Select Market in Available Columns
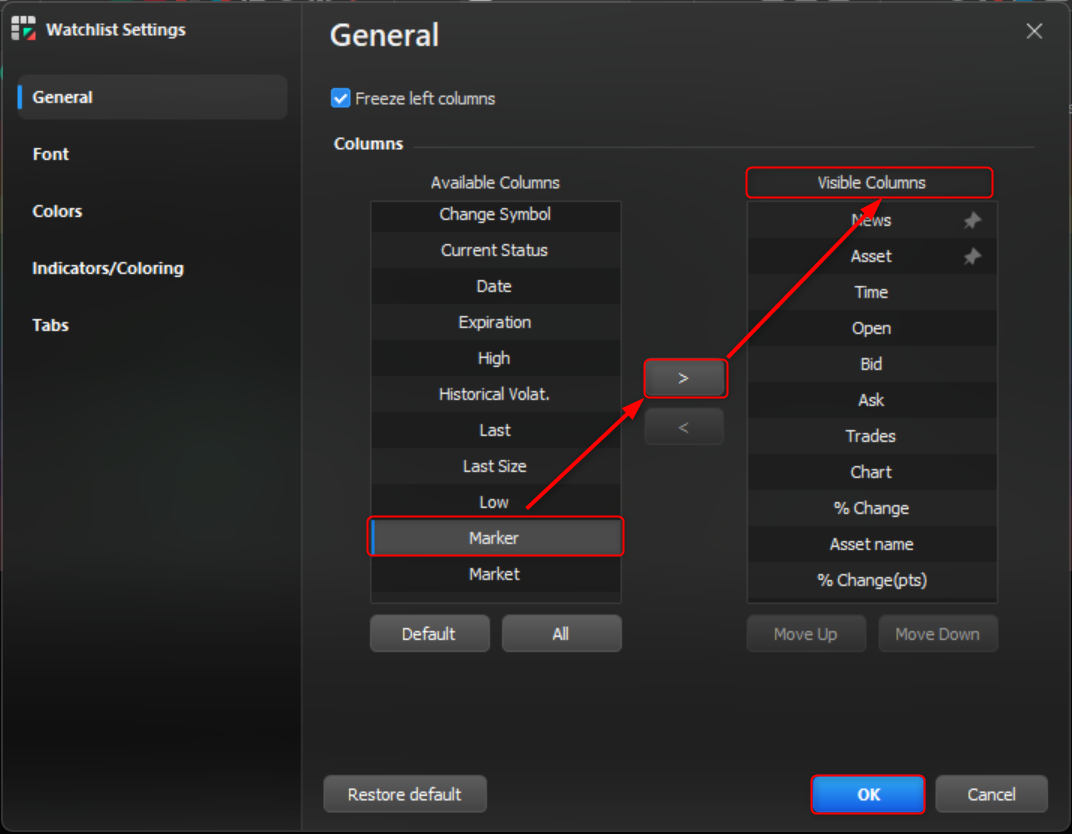The height and width of the screenshot is (834, 1072). (495, 574)
